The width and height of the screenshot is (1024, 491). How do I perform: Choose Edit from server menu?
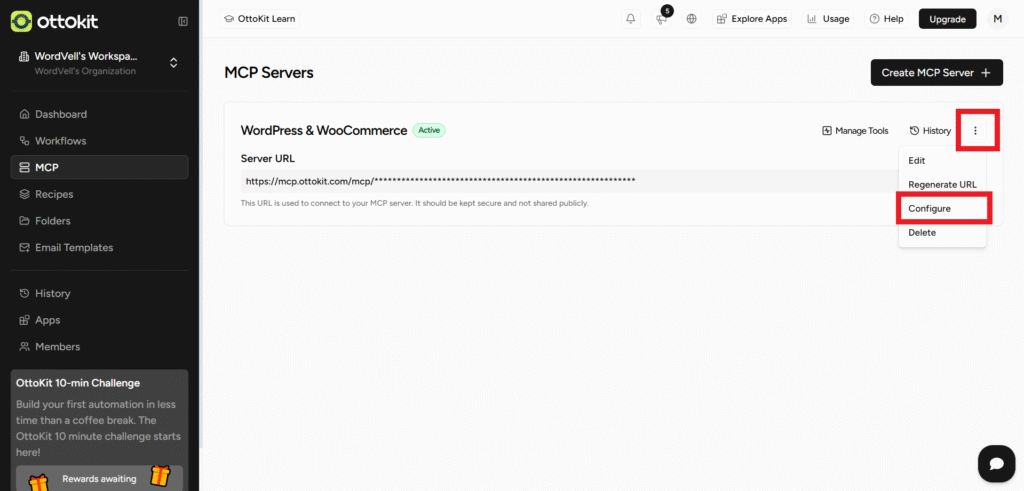tap(942, 161)
